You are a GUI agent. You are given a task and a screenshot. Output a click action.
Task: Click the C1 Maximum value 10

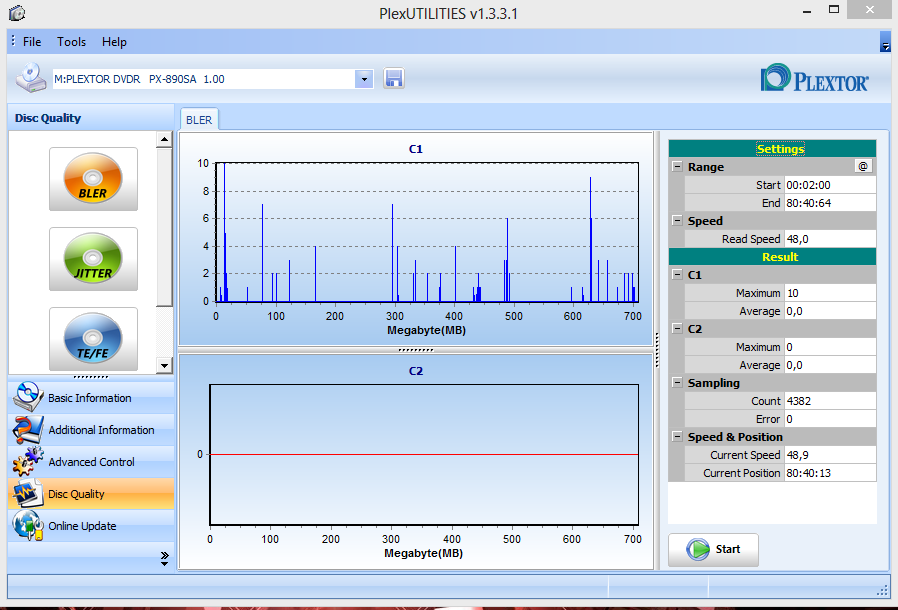[x=830, y=293]
